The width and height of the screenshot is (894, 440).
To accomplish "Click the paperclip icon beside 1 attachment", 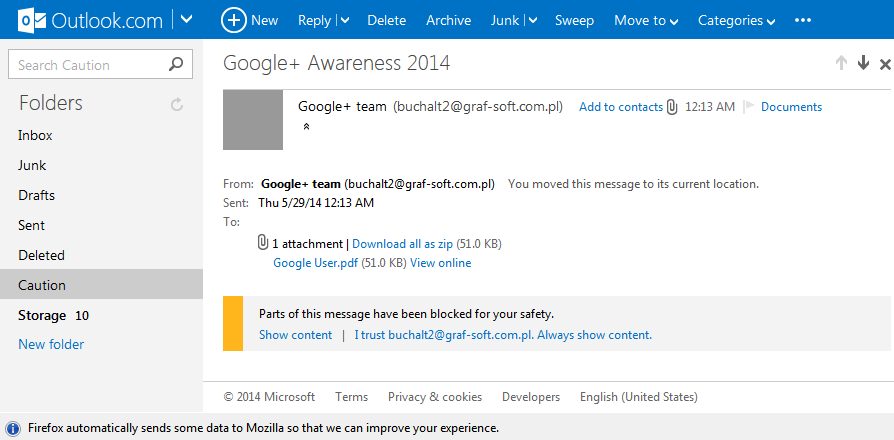I will [263, 243].
